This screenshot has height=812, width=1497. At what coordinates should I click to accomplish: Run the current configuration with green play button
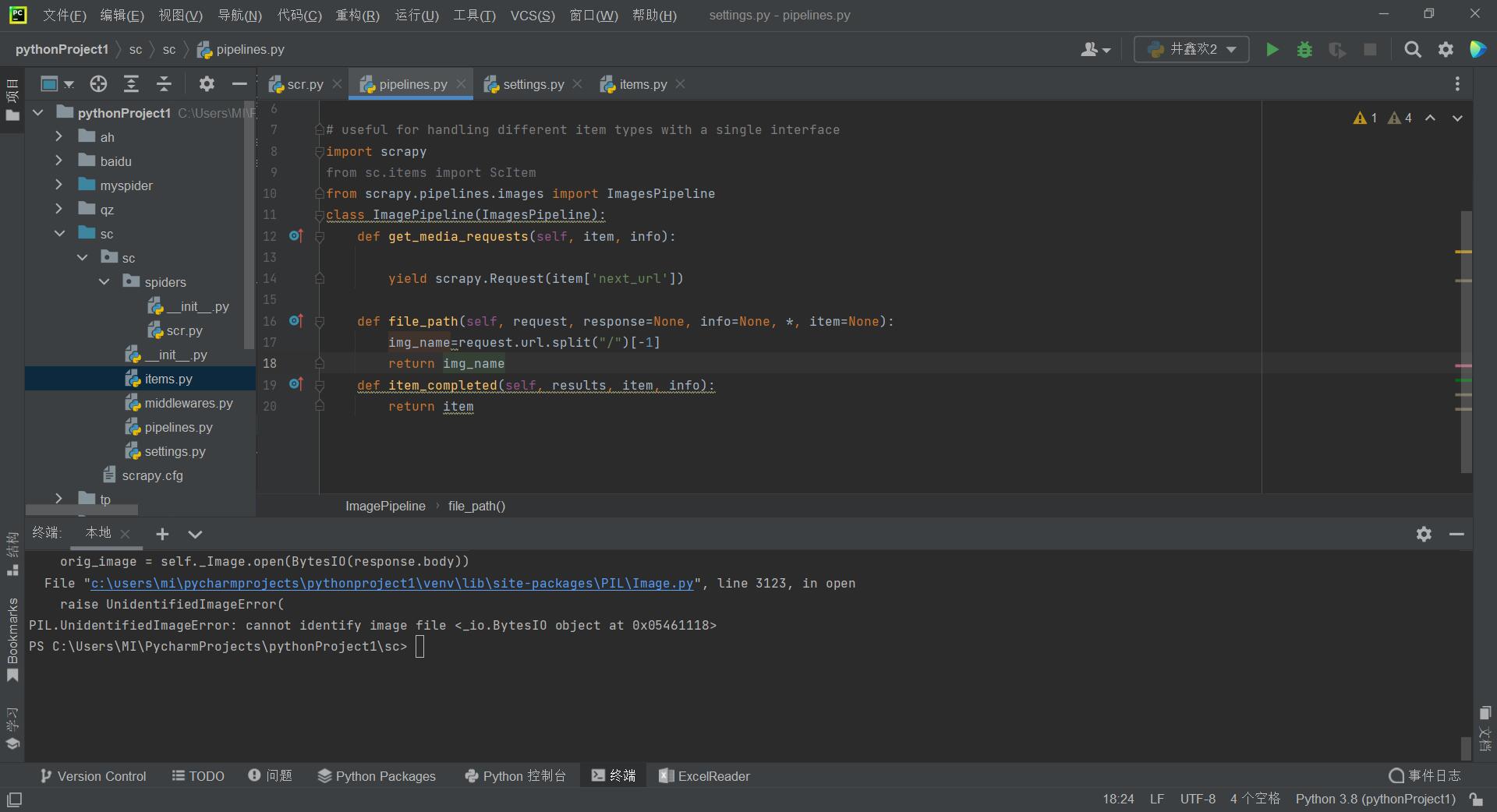tap(1272, 50)
